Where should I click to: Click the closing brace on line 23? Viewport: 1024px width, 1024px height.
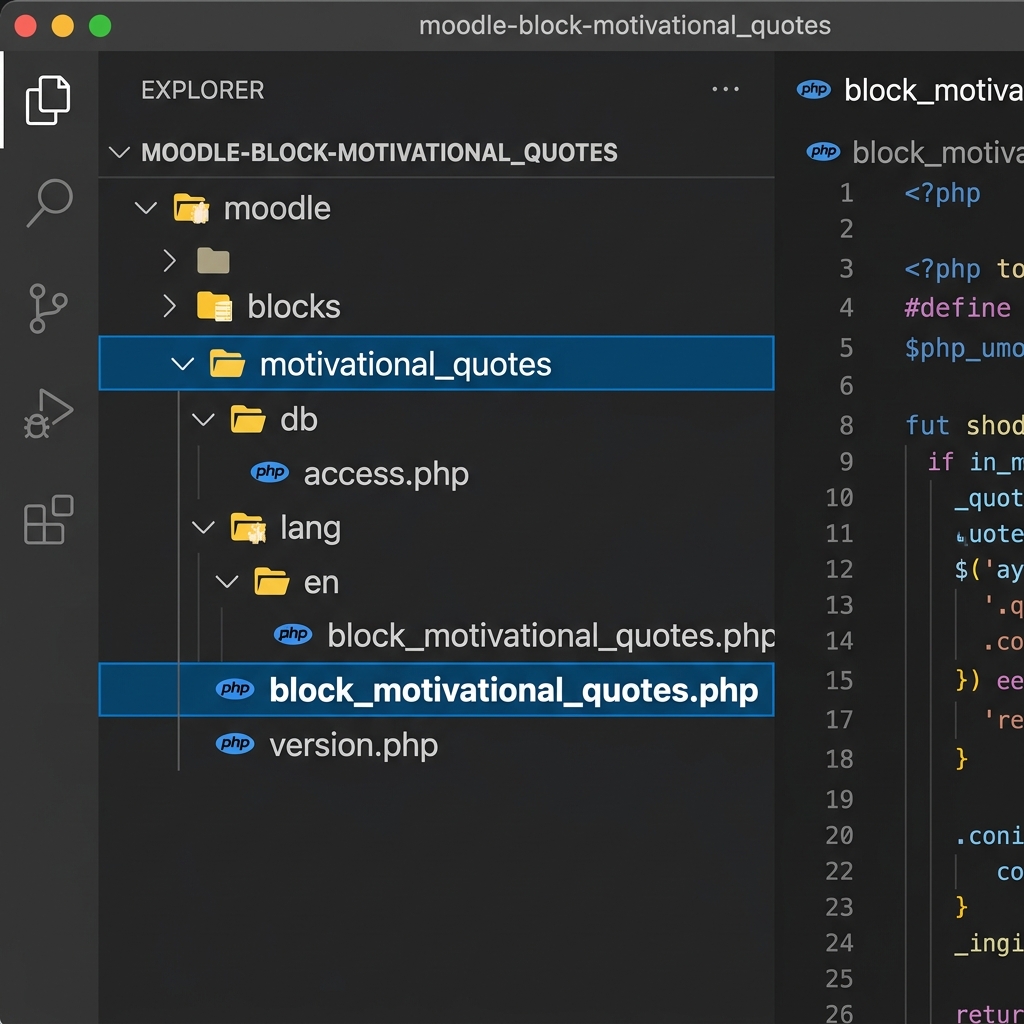click(961, 907)
